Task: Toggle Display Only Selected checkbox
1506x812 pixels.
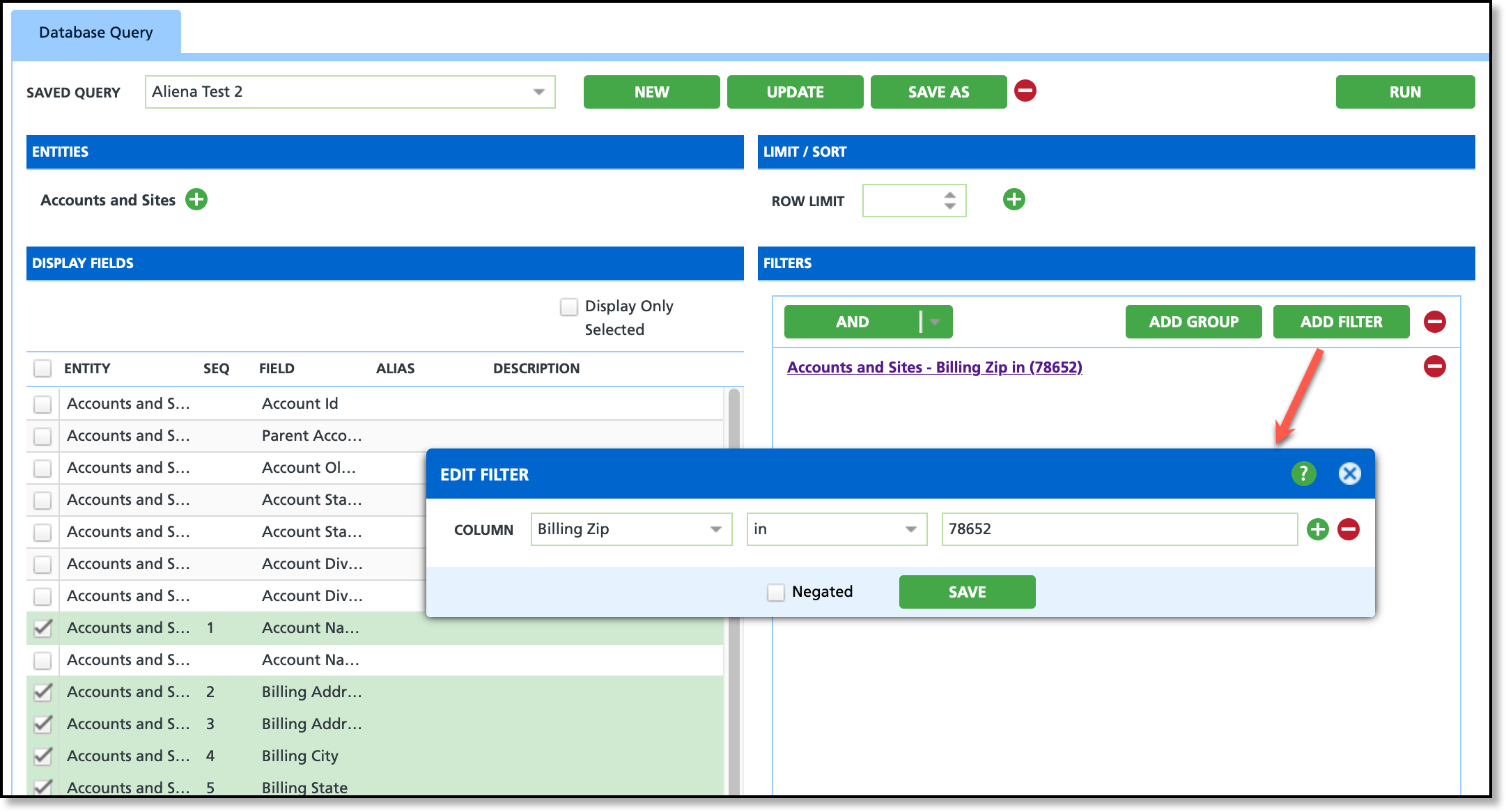Action: coord(569,307)
